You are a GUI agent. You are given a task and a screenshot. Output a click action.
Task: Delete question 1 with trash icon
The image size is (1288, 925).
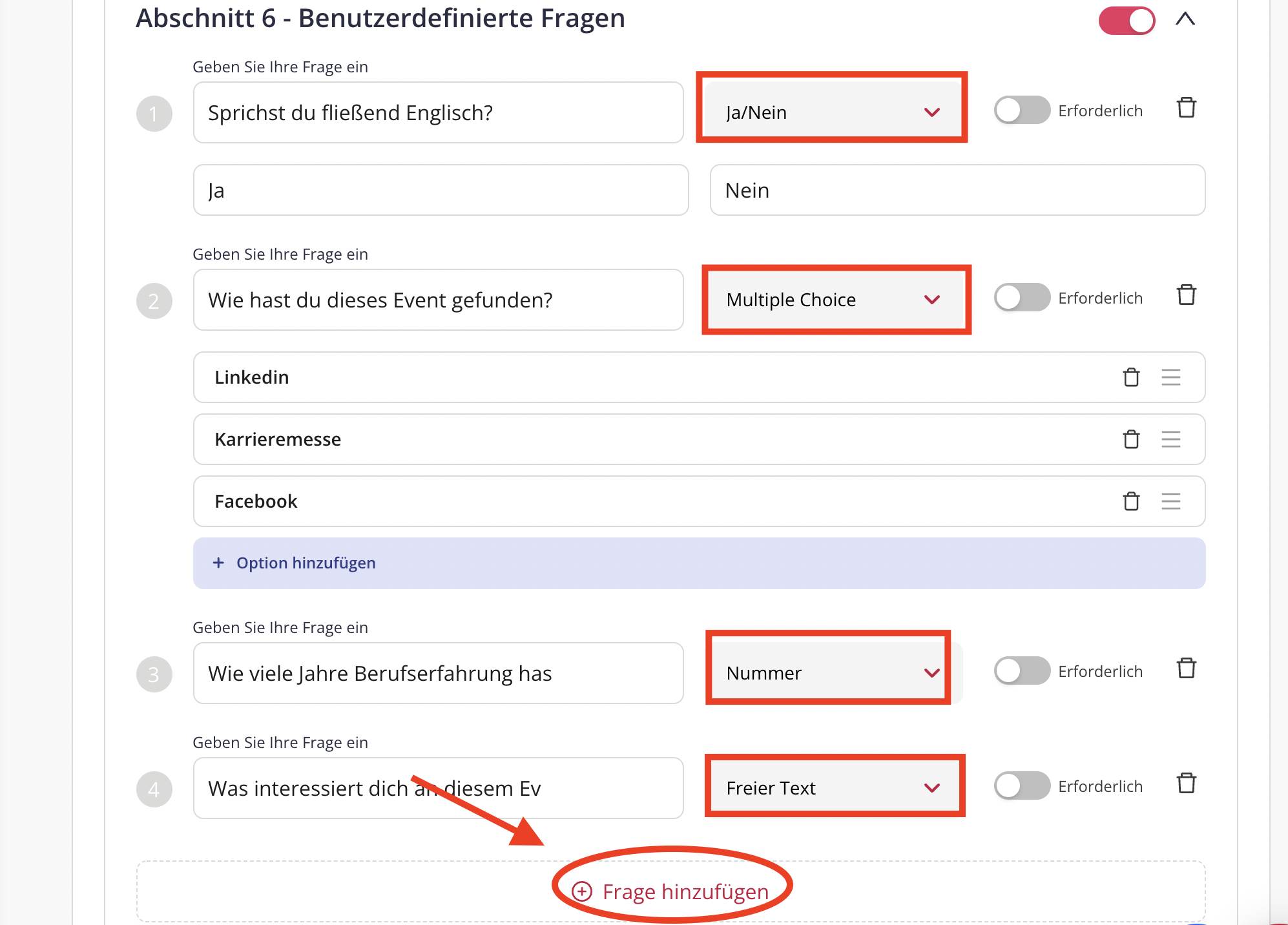[1187, 107]
